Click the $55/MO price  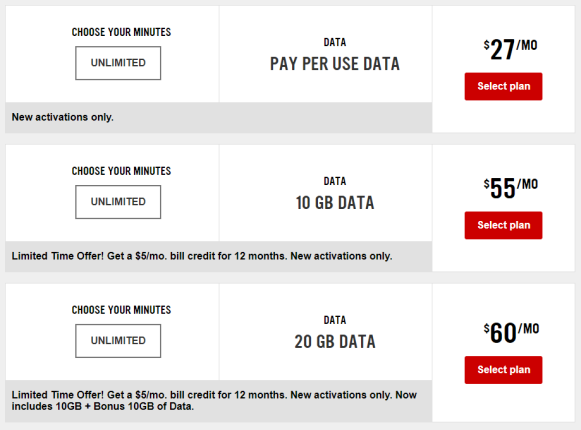click(x=510, y=188)
